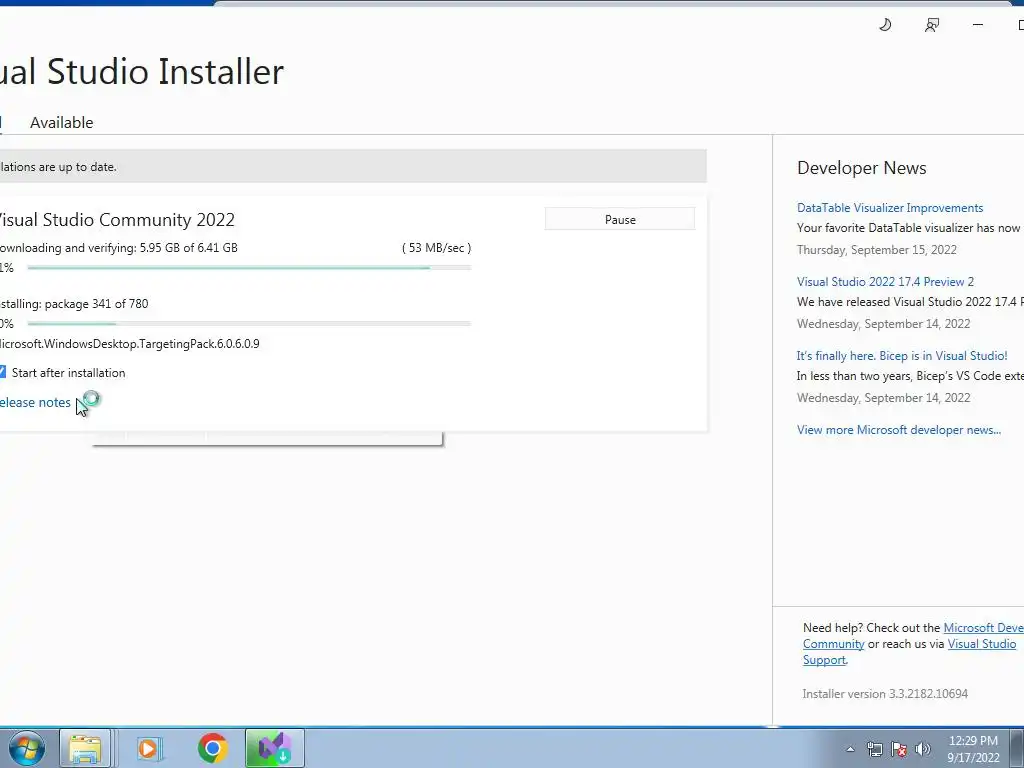Uncheck Start after installation checkbox
The image size is (1024, 768).
pyautogui.click(x=2, y=372)
